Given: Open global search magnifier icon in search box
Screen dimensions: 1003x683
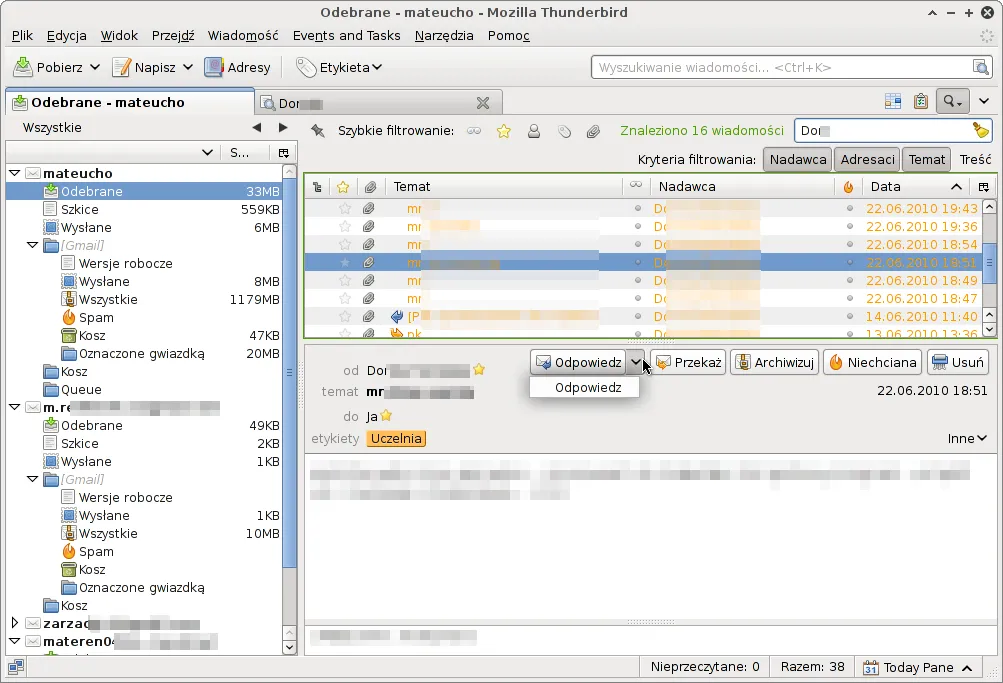Looking at the screenshot, I should click(979, 67).
